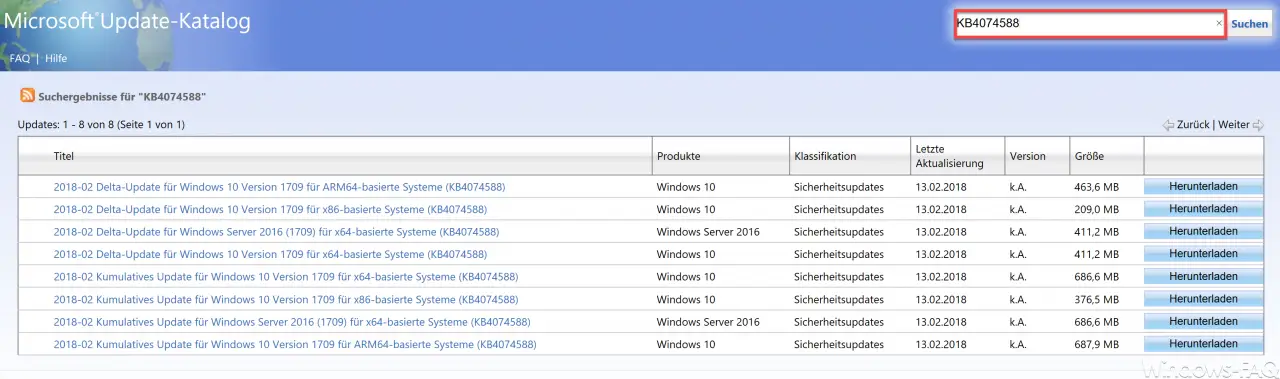Open the Delta-Update for ARM64-basierte Systeme link
The image size is (1280, 379).
279,186
